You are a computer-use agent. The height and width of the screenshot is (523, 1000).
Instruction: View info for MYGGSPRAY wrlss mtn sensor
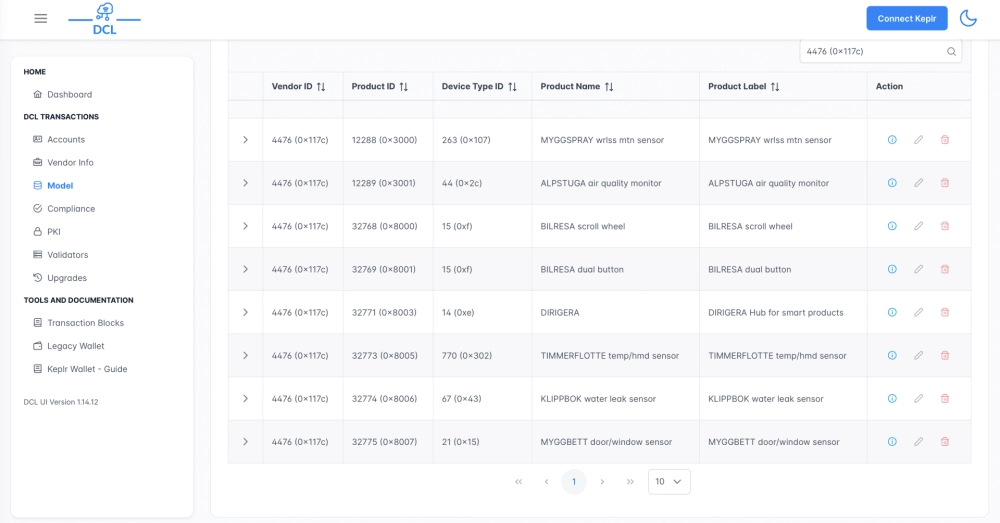[892, 140]
